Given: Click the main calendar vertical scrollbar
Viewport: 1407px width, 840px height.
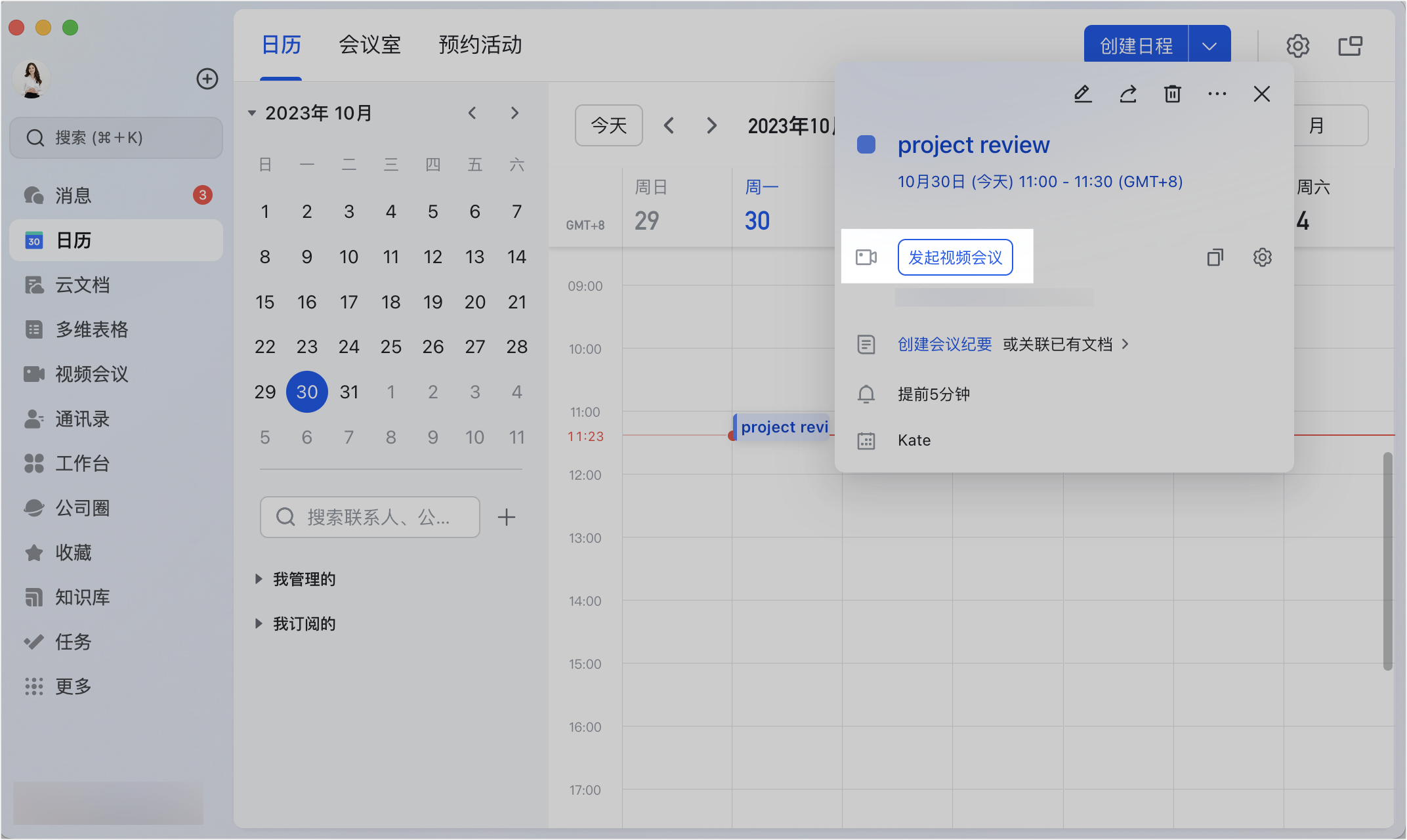Looking at the screenshot, I should click(1387, 561).
